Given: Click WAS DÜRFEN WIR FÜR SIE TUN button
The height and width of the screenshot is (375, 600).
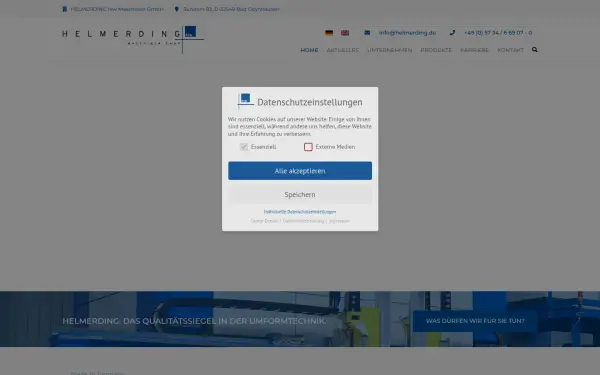Looking at the screenshot, I should [475, 321].
